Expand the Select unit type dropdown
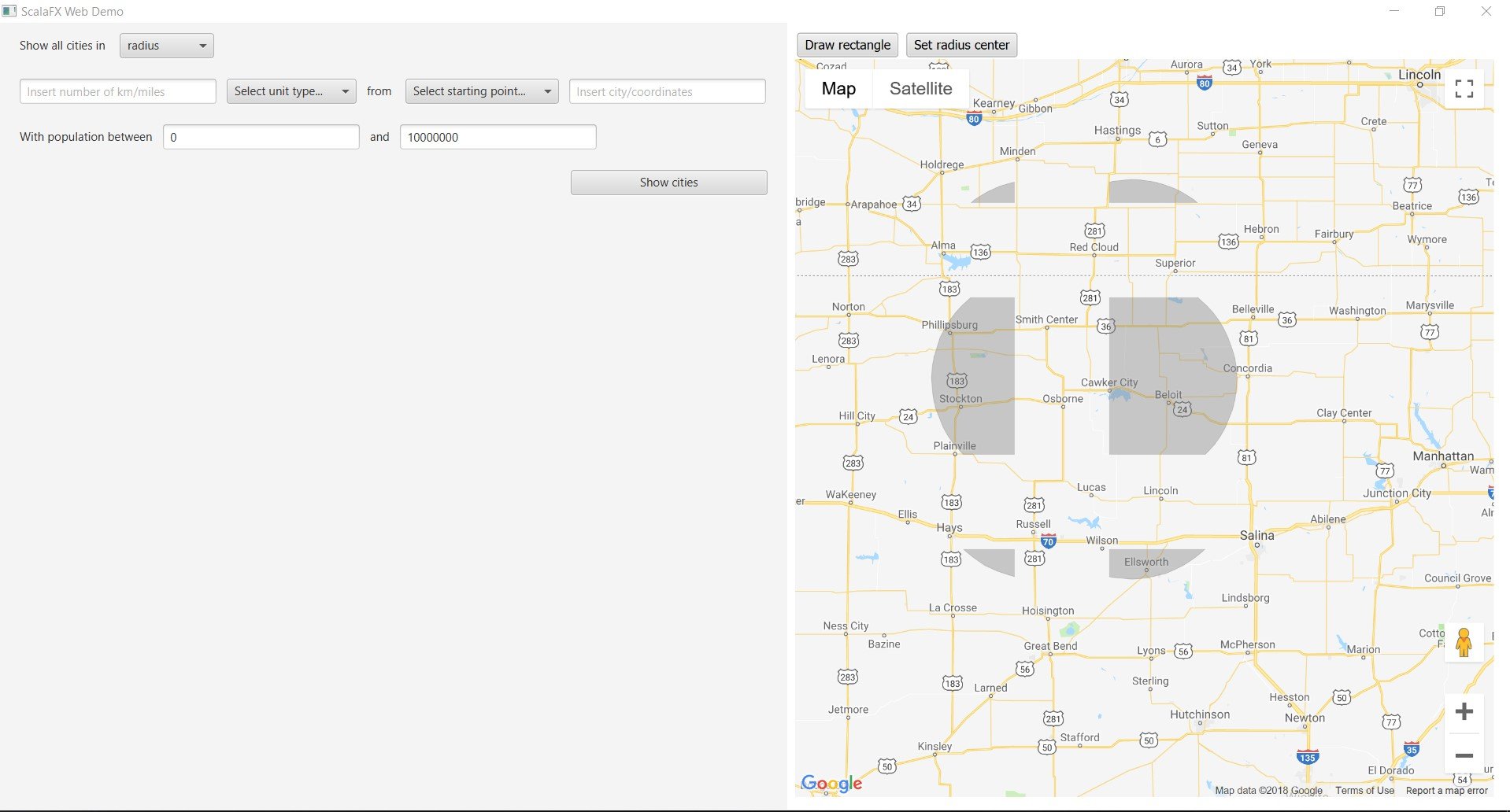The image size is (1510, 812). click(291, 91)
